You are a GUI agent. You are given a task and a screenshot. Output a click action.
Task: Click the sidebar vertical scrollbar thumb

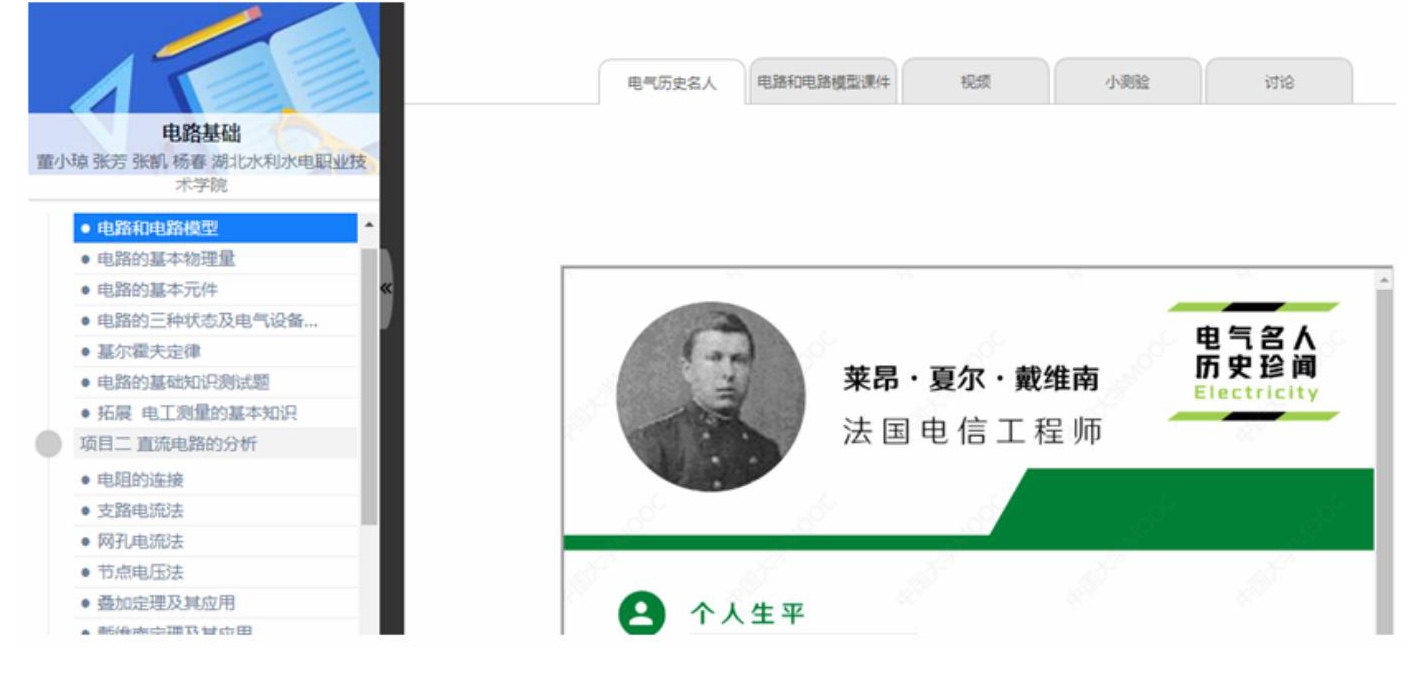(369, 386)
